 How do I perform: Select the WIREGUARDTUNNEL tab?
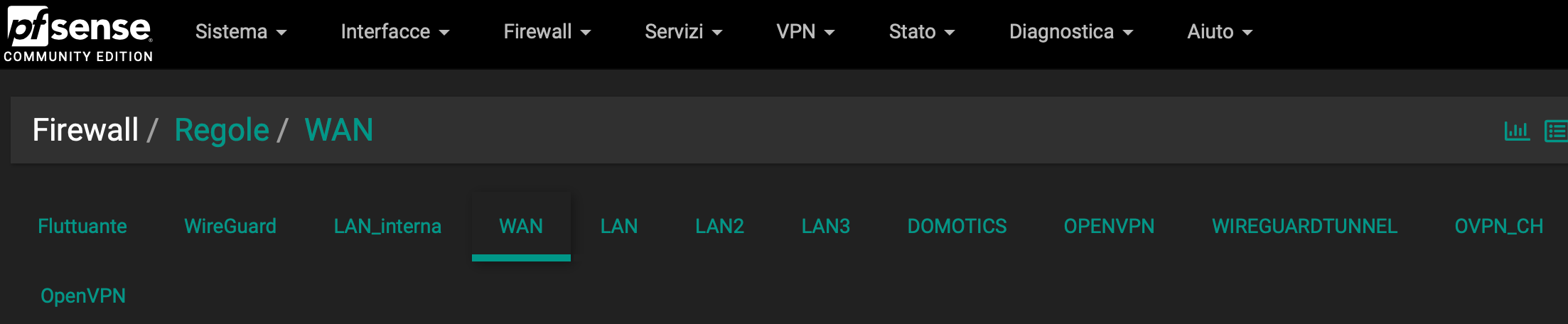pyautogui.click(x=1304, y=226)
